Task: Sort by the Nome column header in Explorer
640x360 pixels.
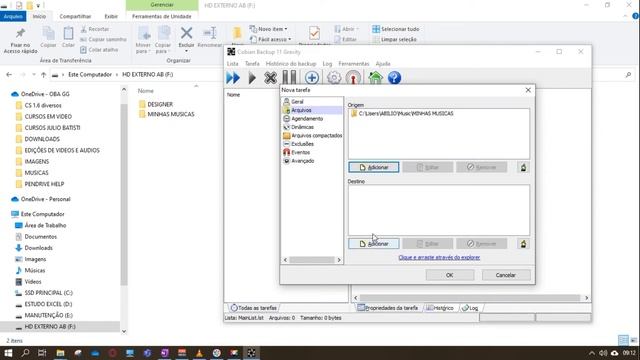Action: (146, 91)
